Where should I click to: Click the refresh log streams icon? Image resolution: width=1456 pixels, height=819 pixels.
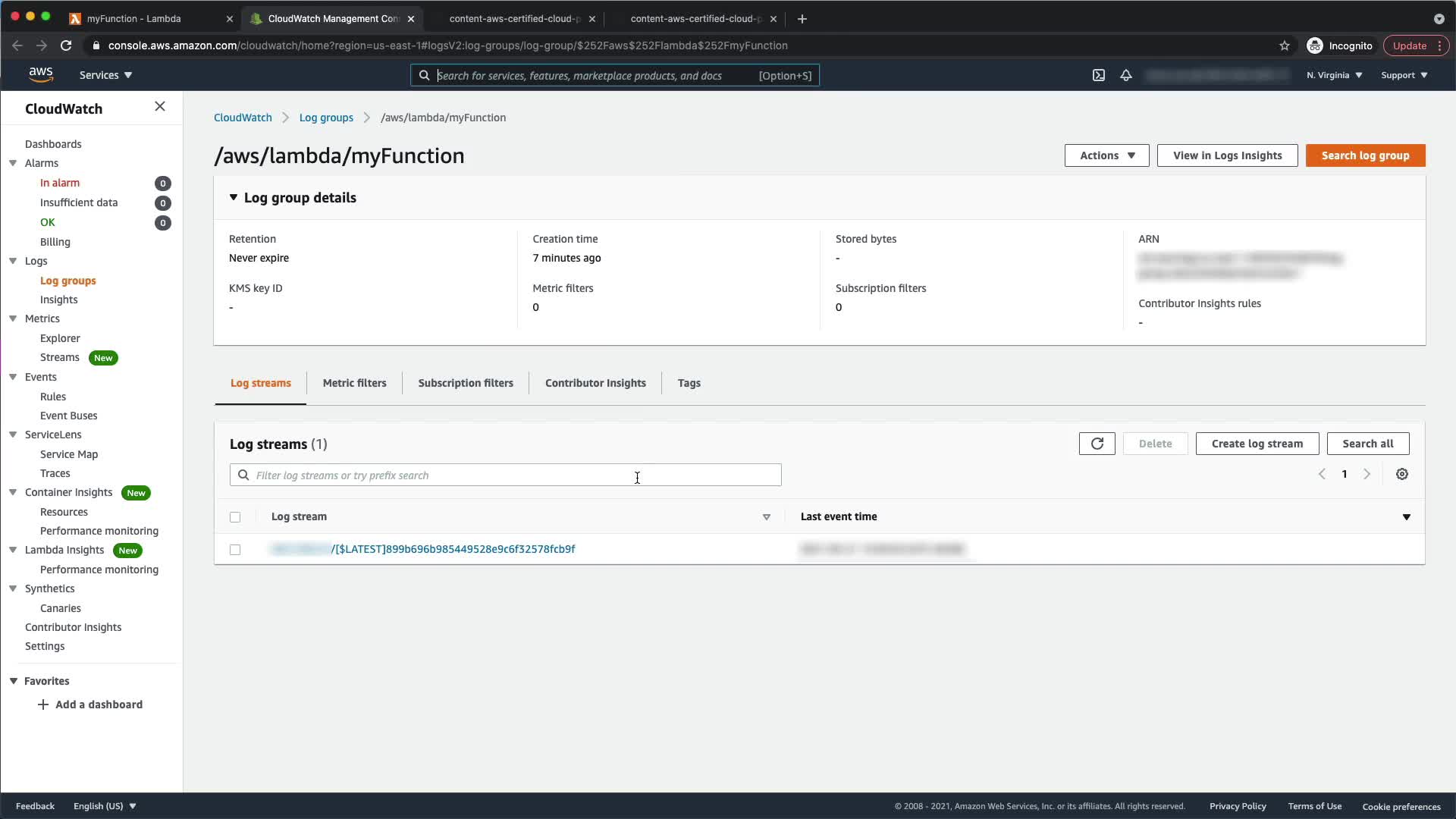coord(1097,444)
